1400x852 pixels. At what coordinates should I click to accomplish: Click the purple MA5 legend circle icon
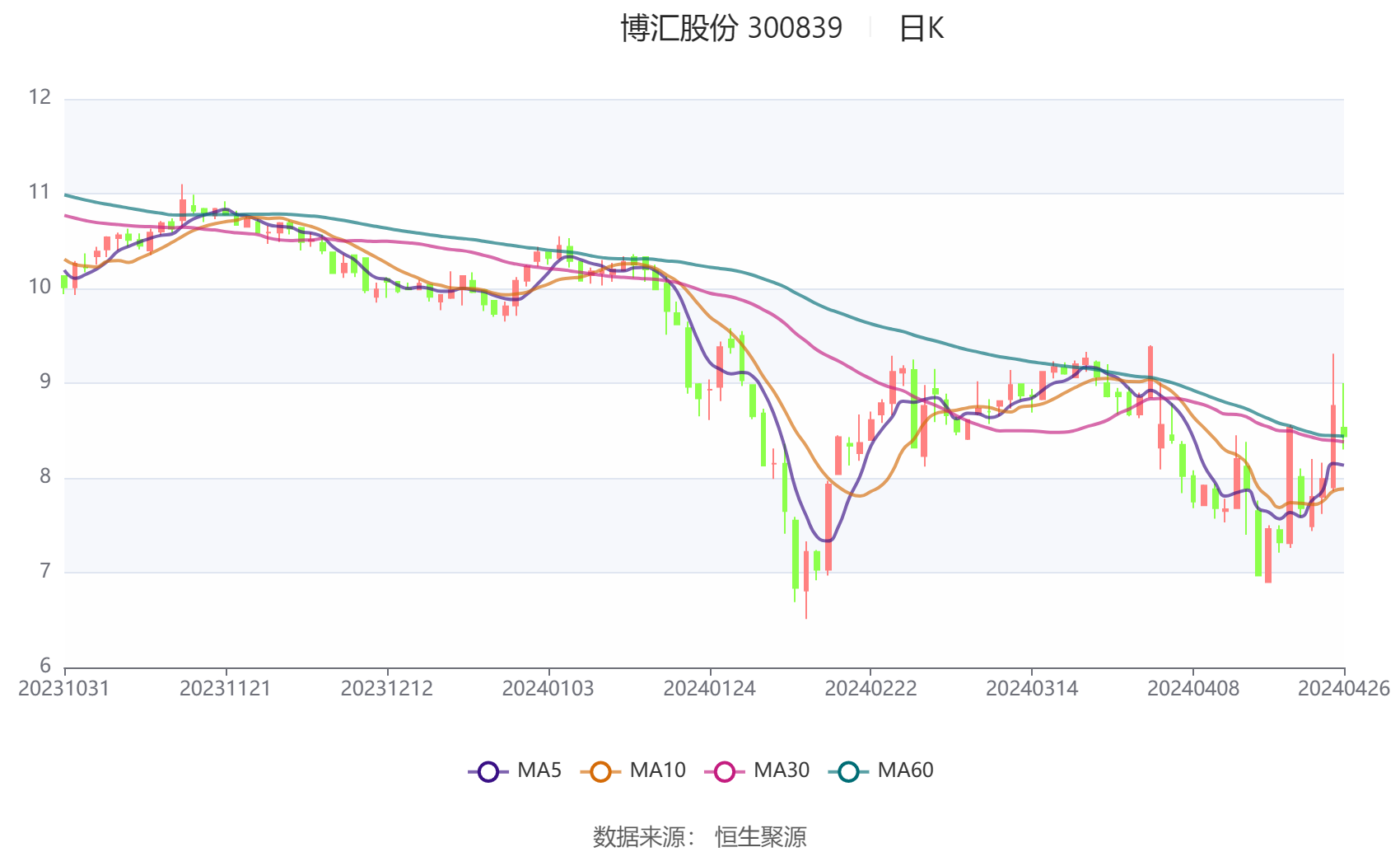point(488,771)
